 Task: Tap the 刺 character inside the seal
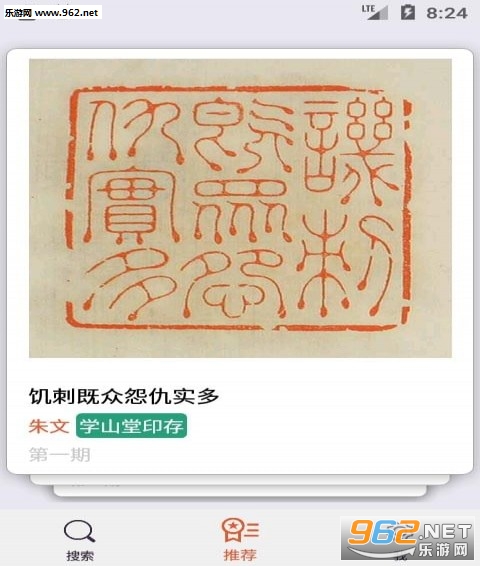pyautogui.click(x=346, y=264)
